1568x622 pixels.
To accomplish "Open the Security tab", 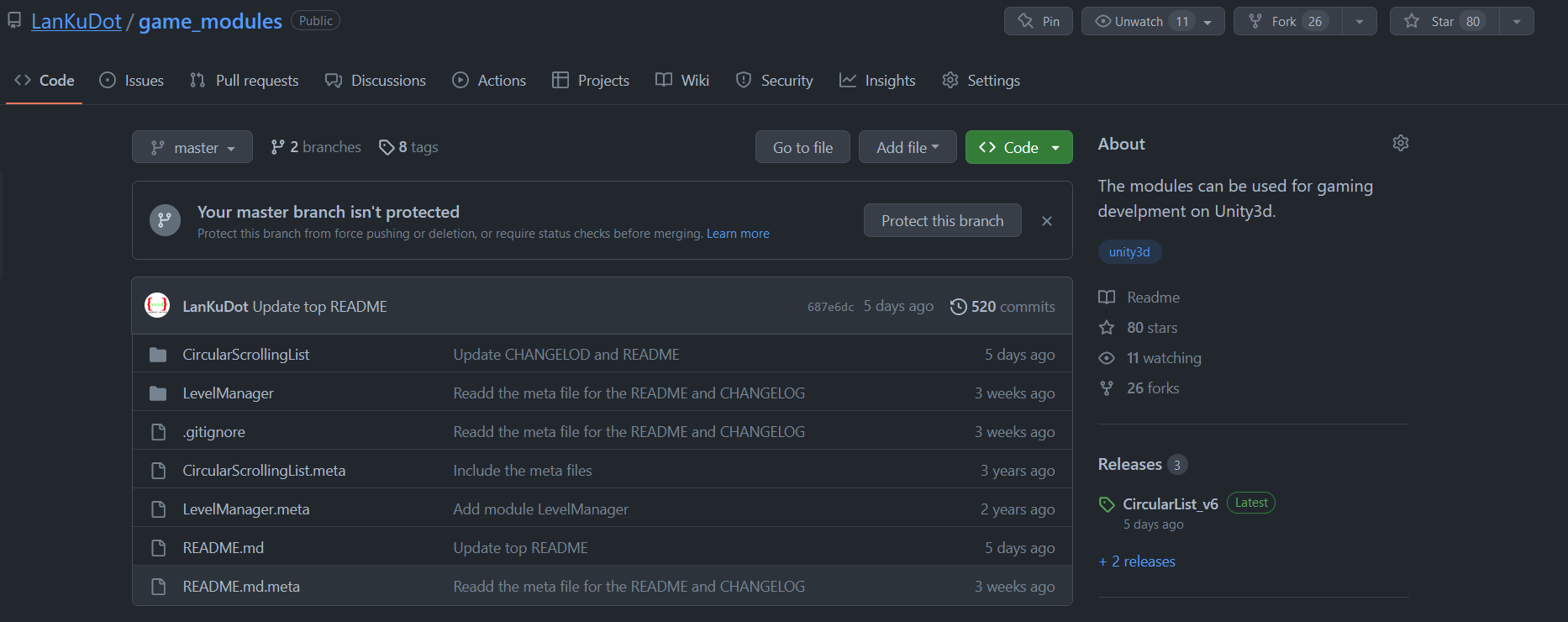I will [774, 80].
